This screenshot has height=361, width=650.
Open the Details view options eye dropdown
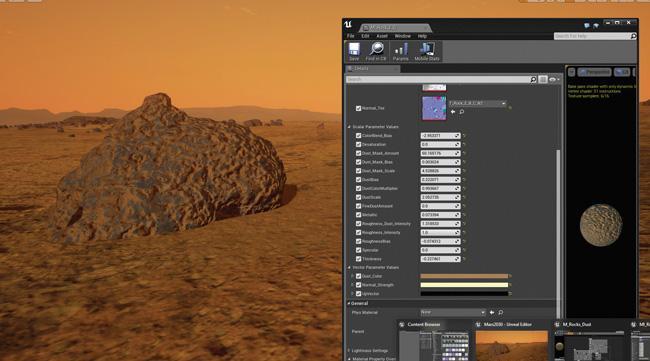tap(554, 79)
